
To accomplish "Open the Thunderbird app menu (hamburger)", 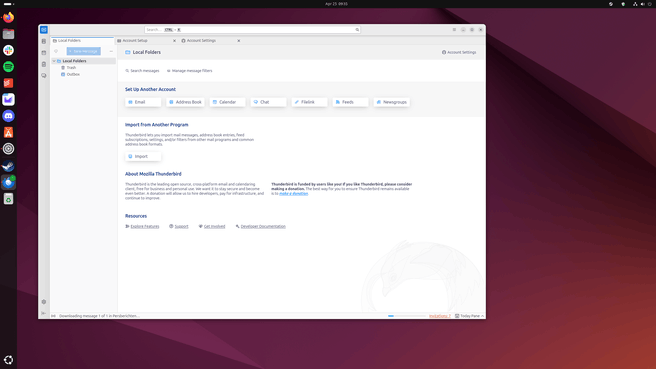I will (454, 30).
